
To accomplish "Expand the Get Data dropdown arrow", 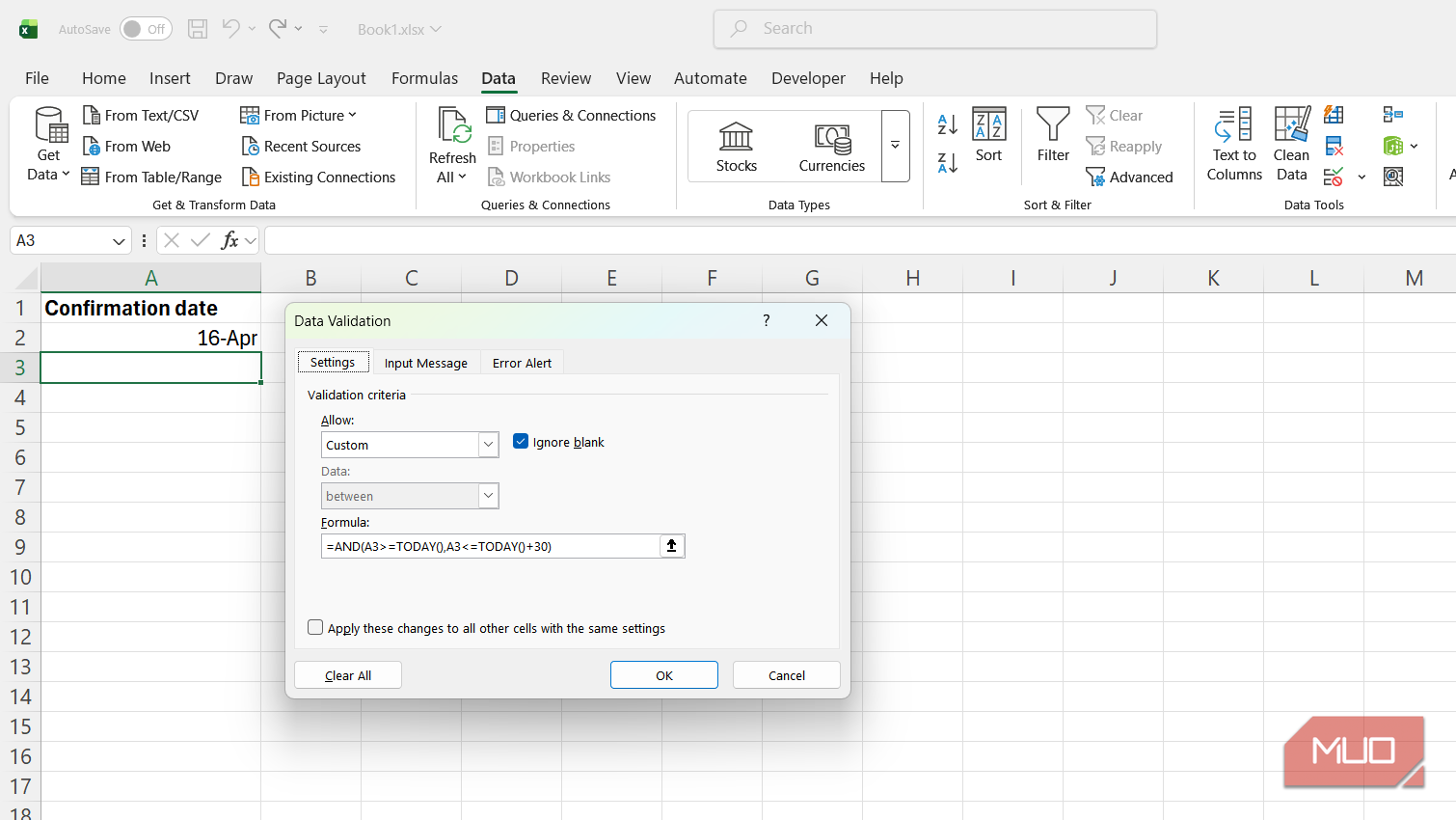I will (66, 175).
